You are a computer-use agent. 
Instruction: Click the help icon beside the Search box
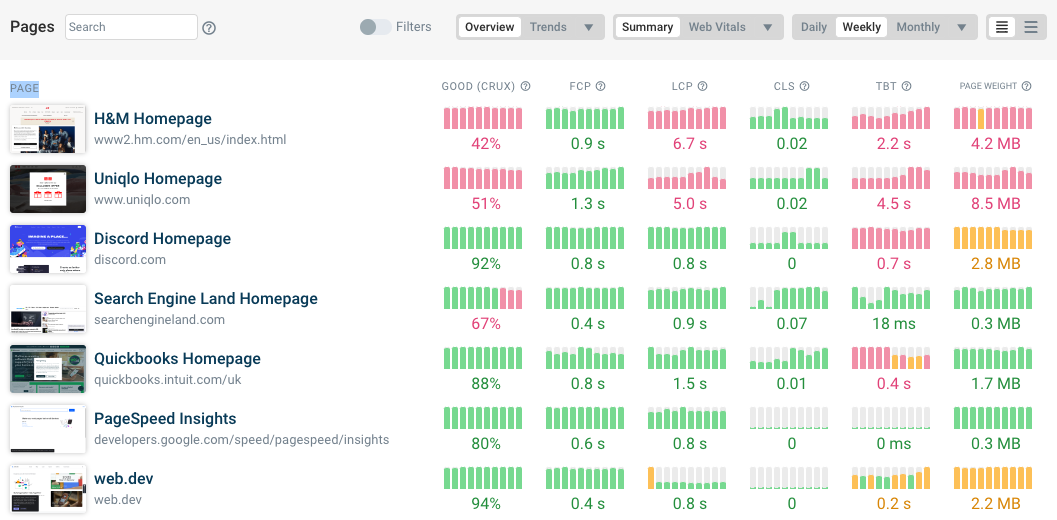pos(209,28)
